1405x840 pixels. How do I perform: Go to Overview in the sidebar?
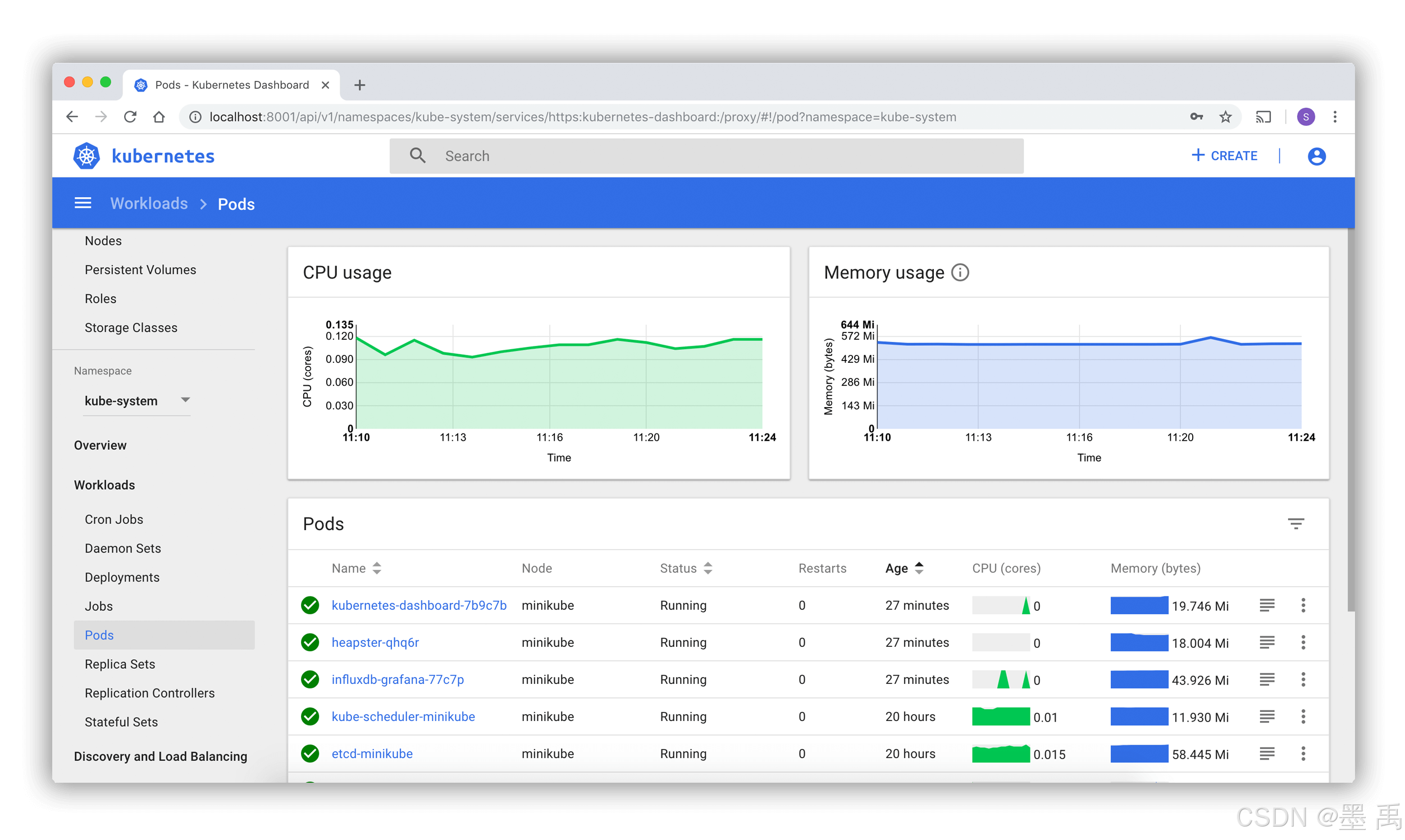[100, 445]
